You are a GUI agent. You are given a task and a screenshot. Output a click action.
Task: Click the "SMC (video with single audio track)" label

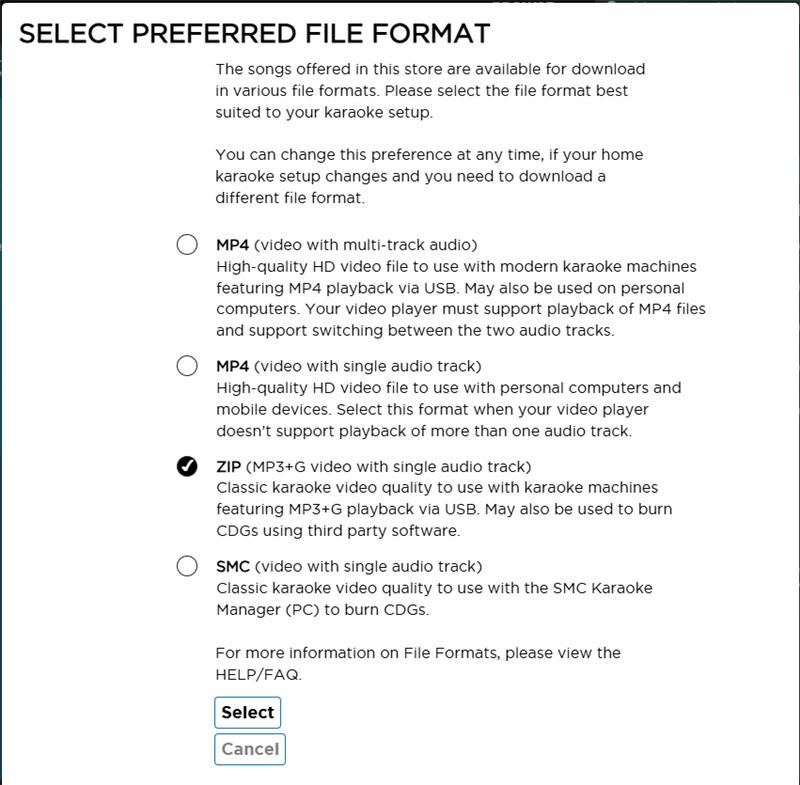point(349,566)
